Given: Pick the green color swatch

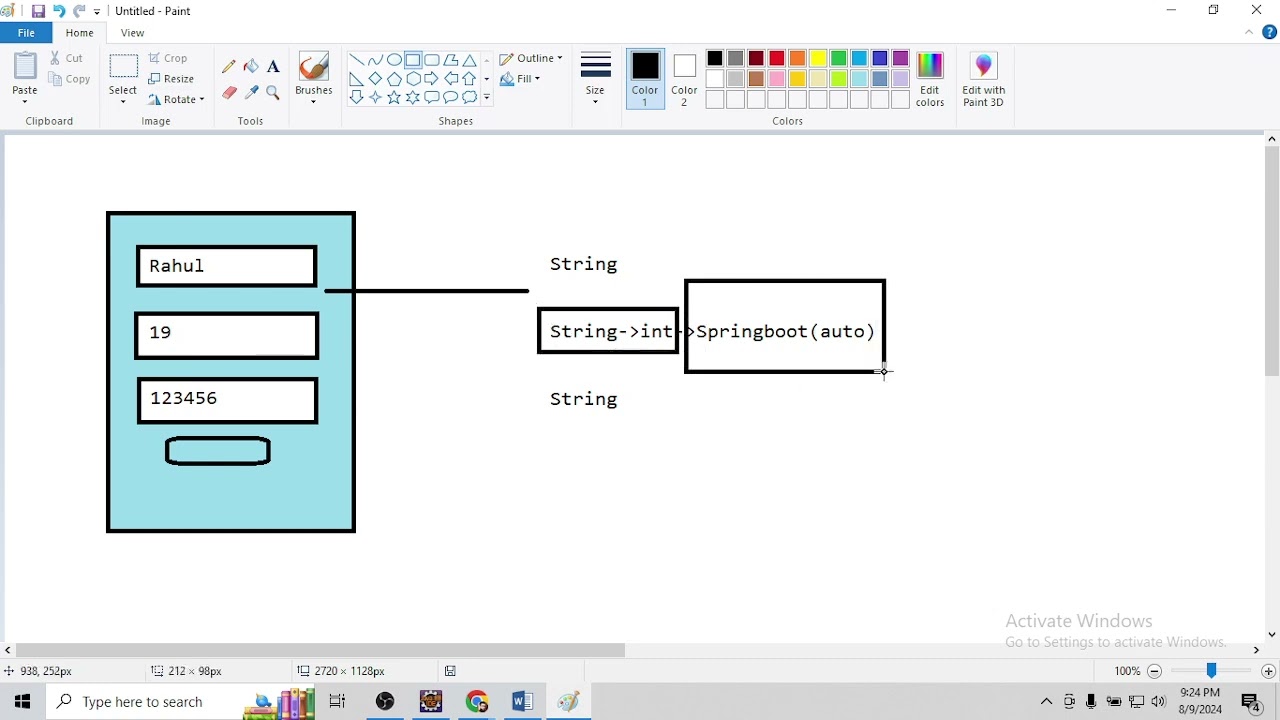Looking at the screenshot, I should point(838,58).
